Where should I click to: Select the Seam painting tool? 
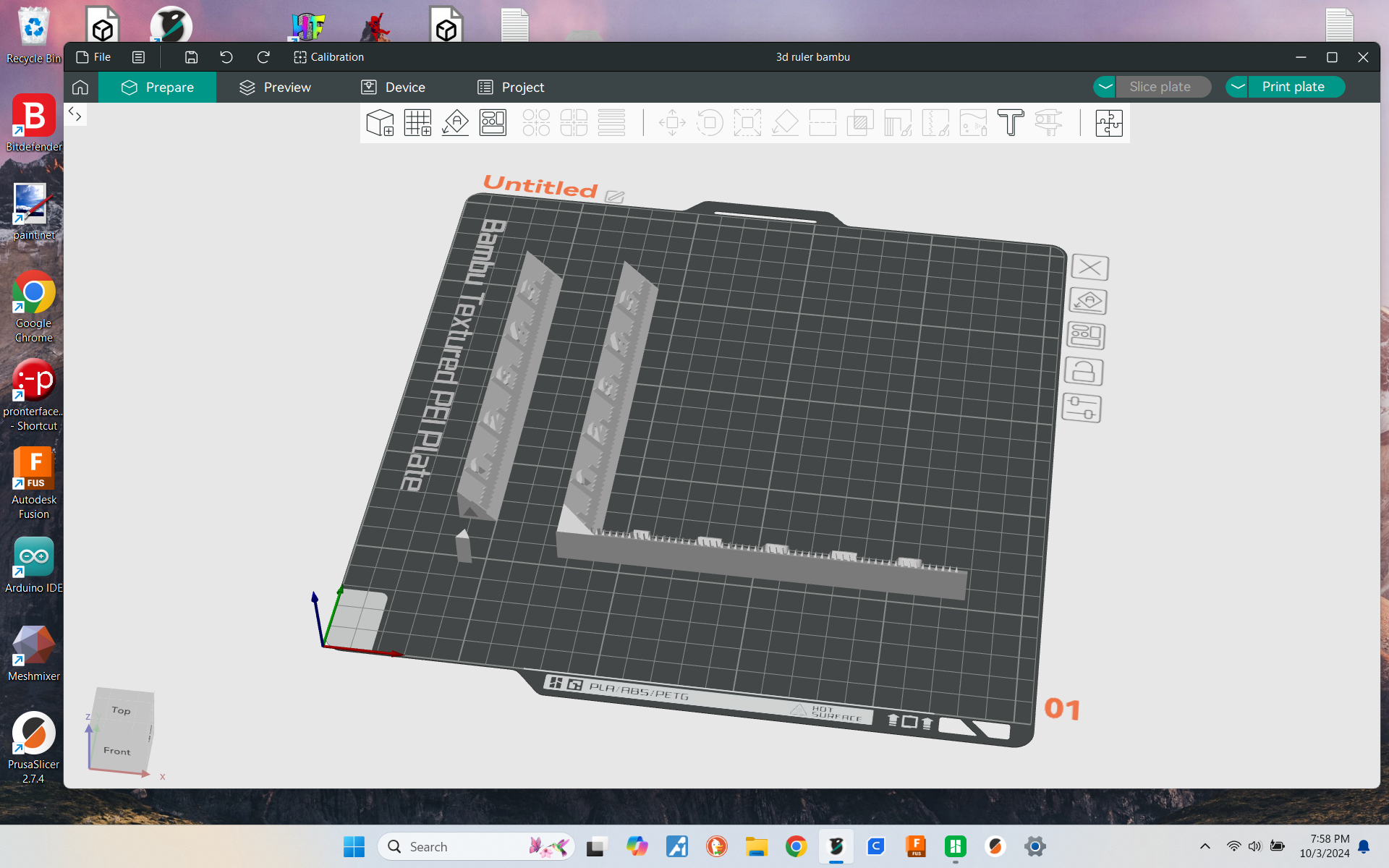[935, 123]
